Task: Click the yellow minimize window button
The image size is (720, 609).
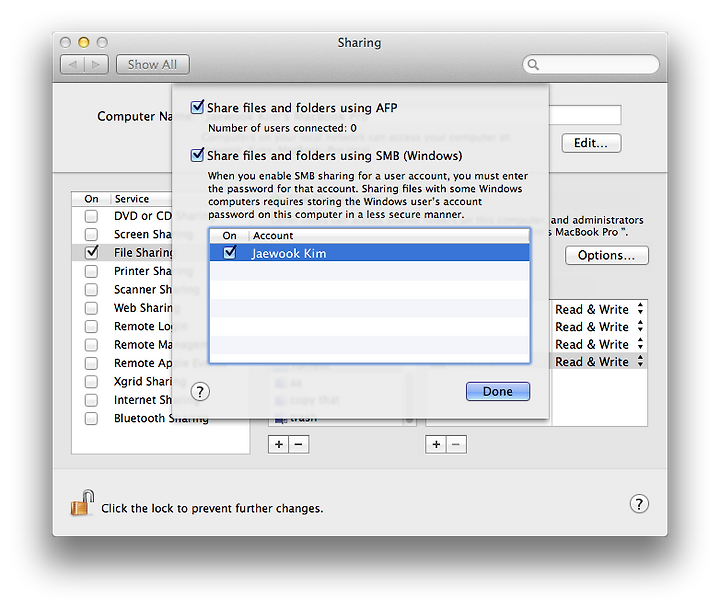Action: pos(84,42)
